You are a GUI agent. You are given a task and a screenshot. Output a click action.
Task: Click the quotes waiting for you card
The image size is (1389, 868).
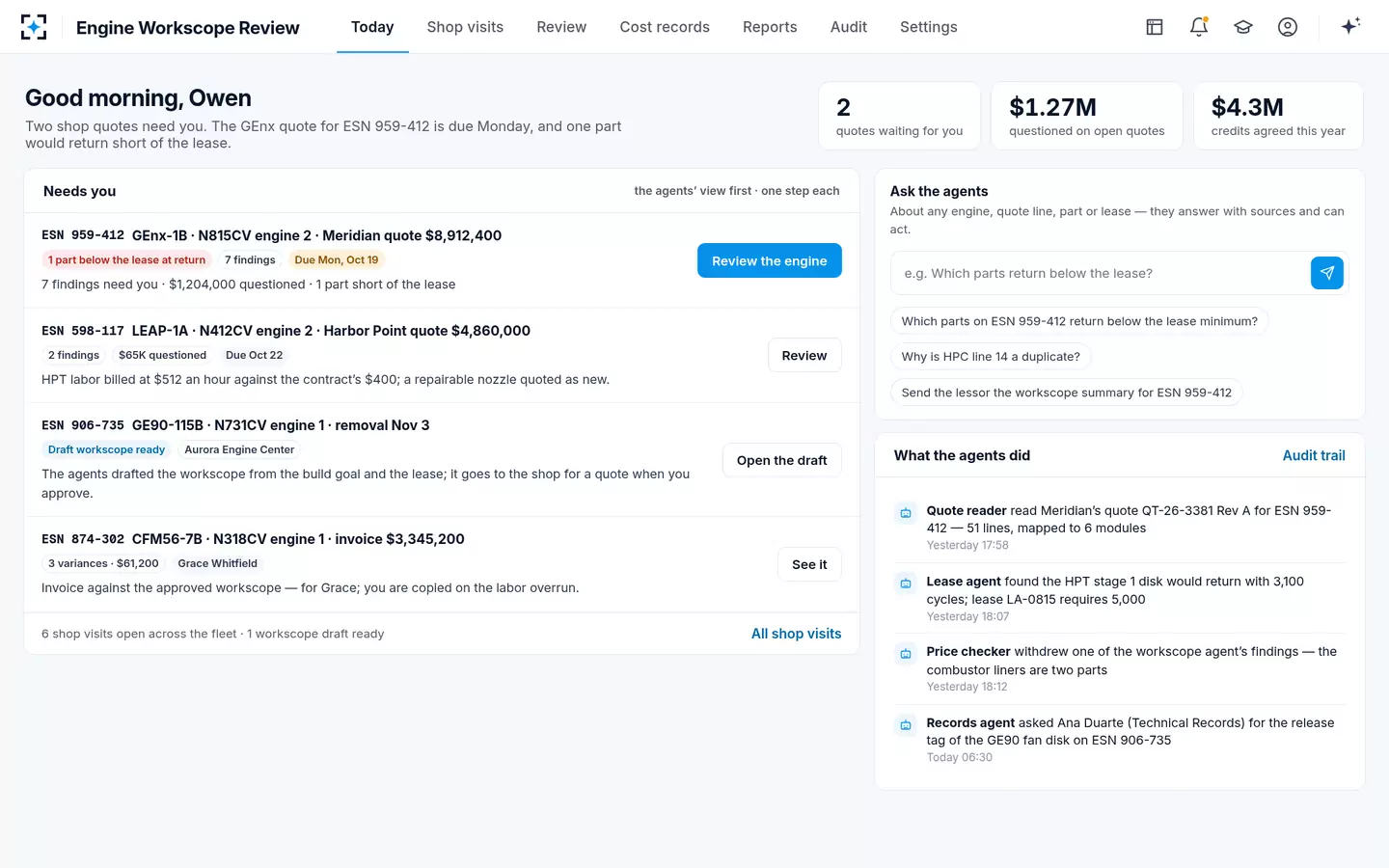(x=899, y=116)
